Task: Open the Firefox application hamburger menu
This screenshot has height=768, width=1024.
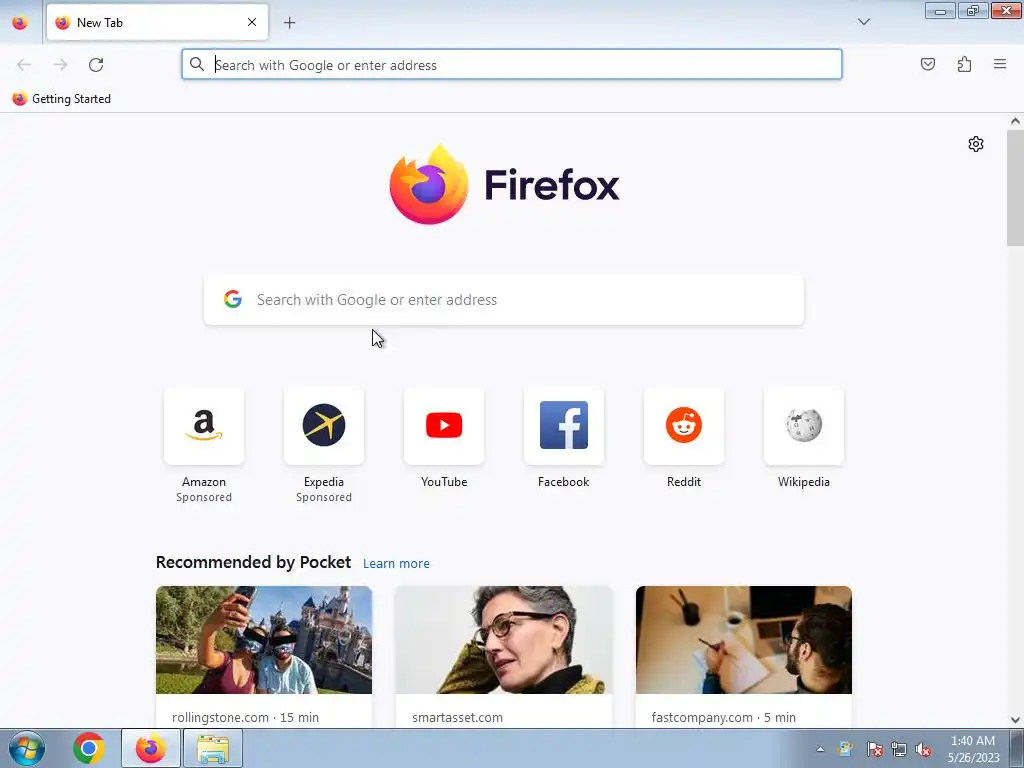Action: click(x=1000, y=64)
